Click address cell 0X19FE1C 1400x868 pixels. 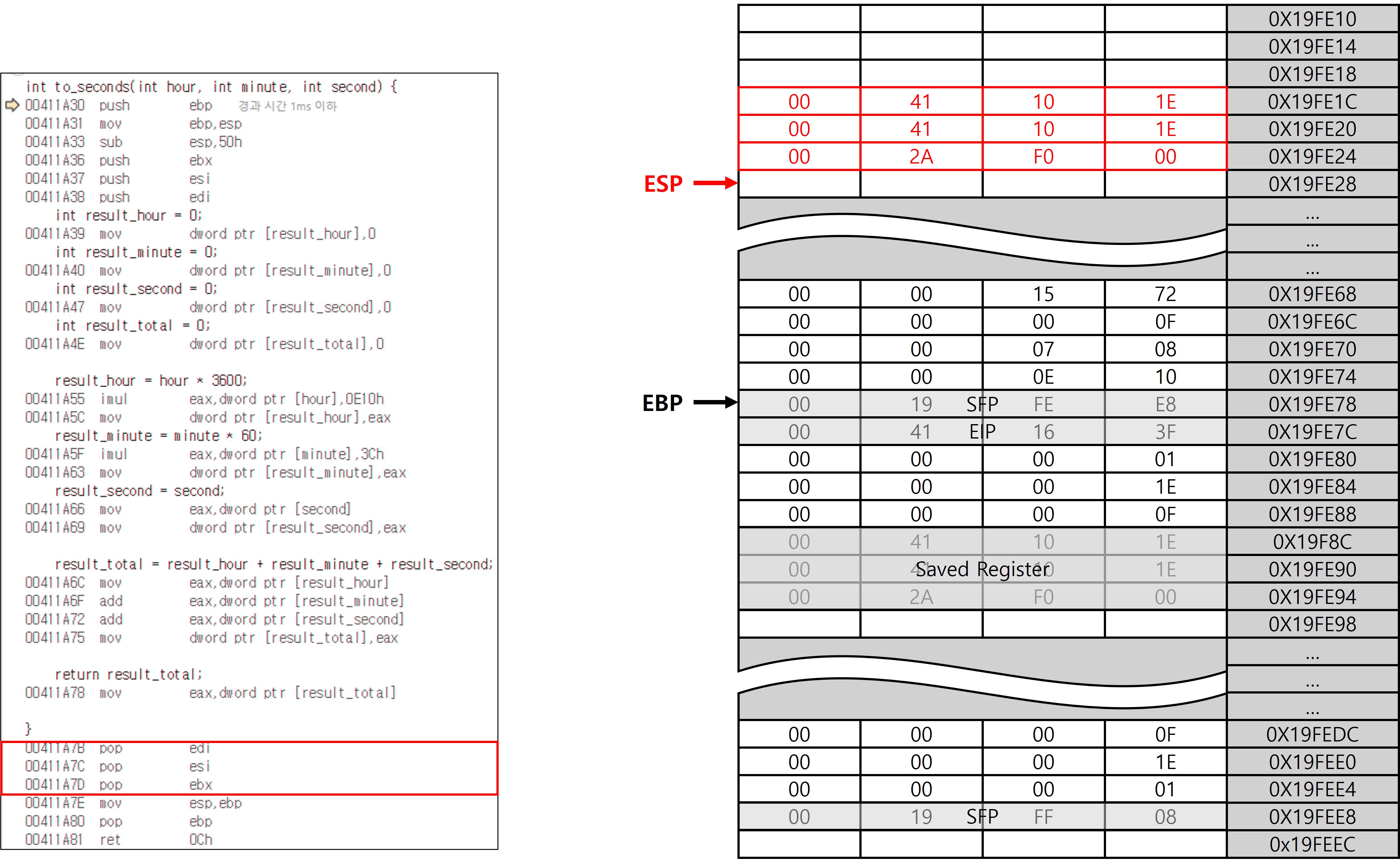click(x=1312, y=101)
